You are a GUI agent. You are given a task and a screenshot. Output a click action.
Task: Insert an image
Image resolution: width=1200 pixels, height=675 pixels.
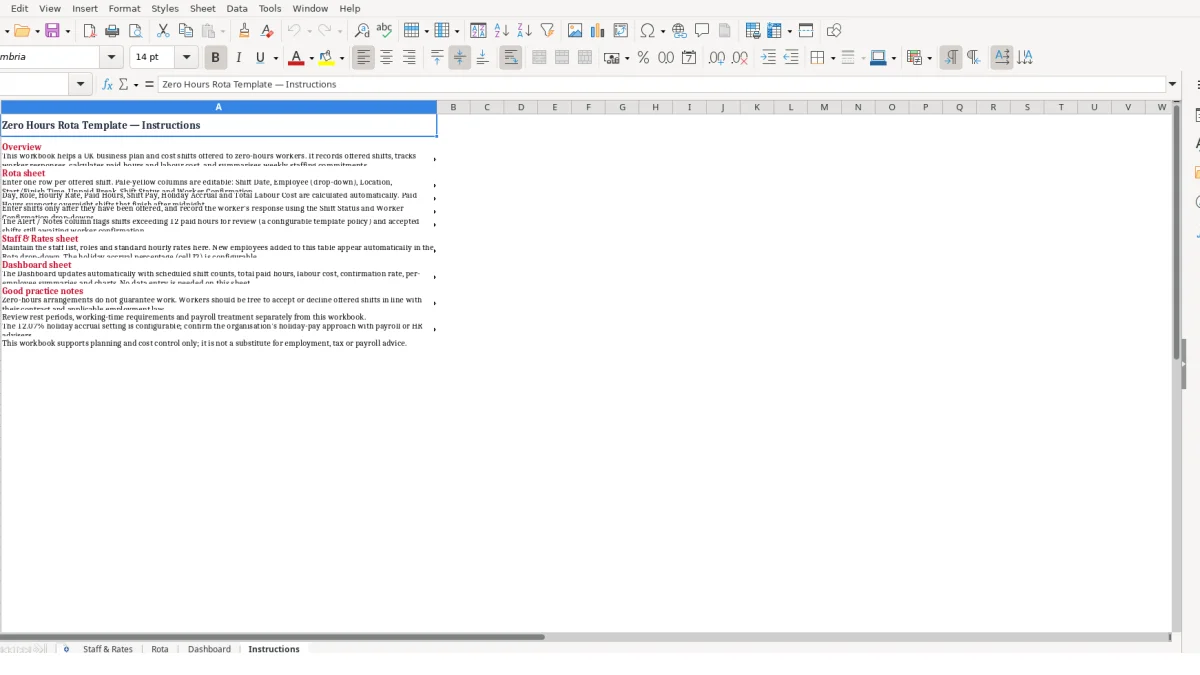pos(575,31)
